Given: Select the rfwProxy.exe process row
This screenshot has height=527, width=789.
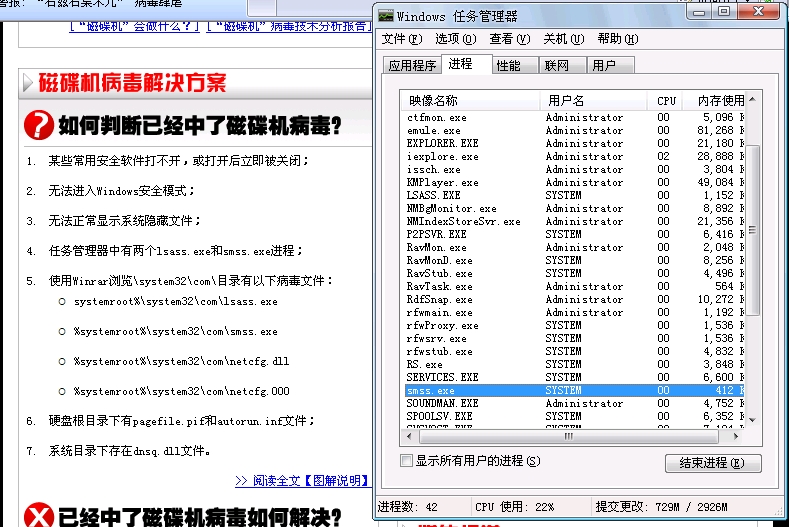Looking at the screenshot, I should (574, 326).
